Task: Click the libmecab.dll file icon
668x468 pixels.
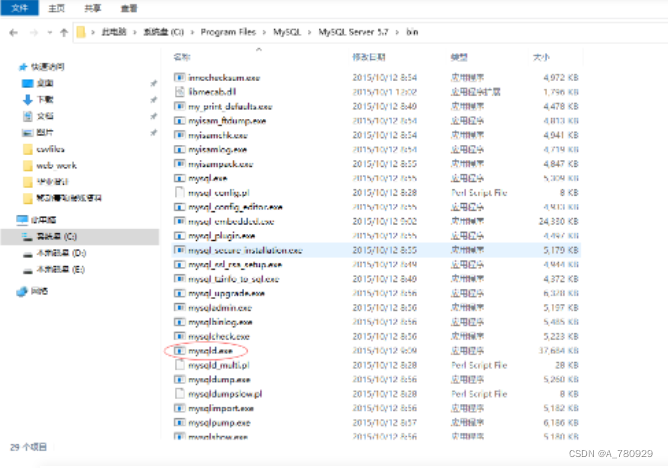Action: pyautogui.click(x=179, y=92)
